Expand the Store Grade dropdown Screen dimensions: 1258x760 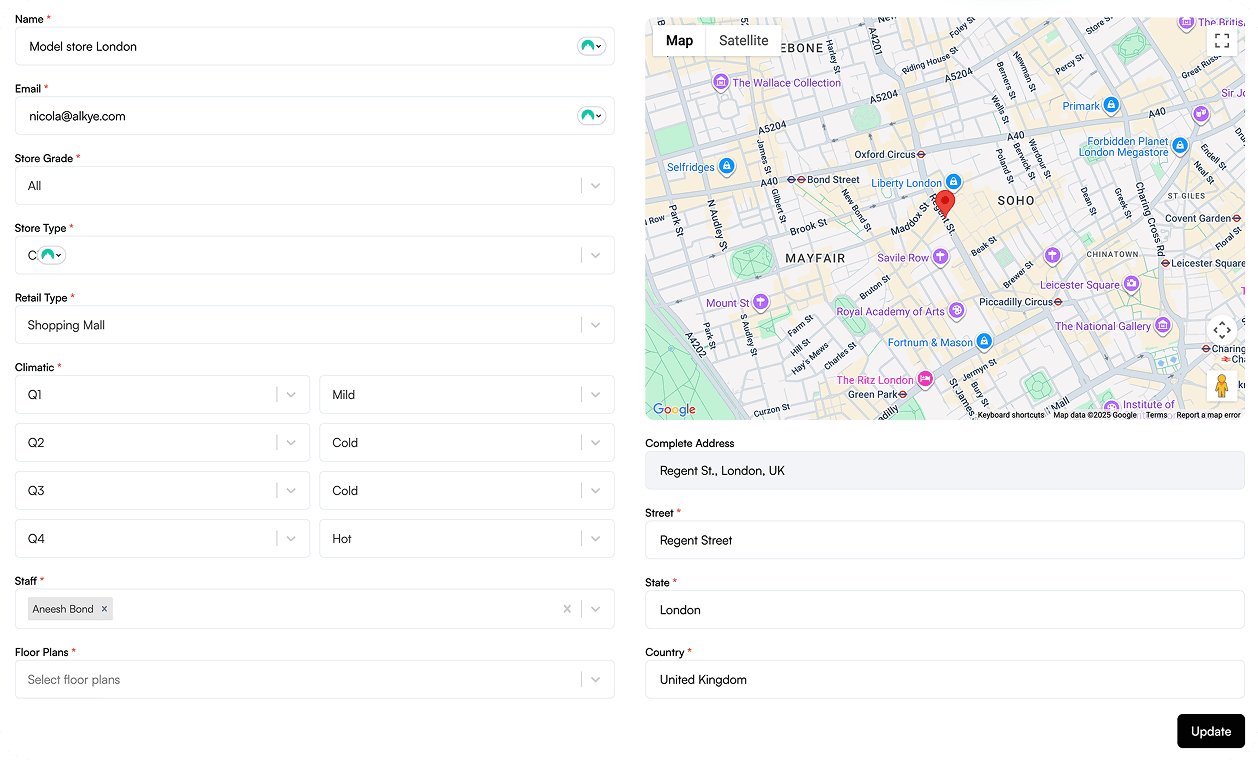click(596, 186)
